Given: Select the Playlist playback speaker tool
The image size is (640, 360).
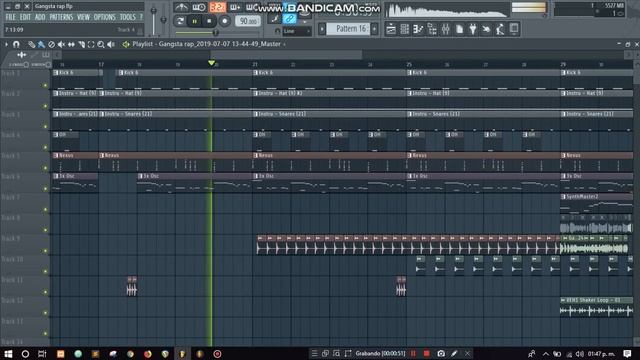Looking at the screenshot, I should [x=111, y=44].
